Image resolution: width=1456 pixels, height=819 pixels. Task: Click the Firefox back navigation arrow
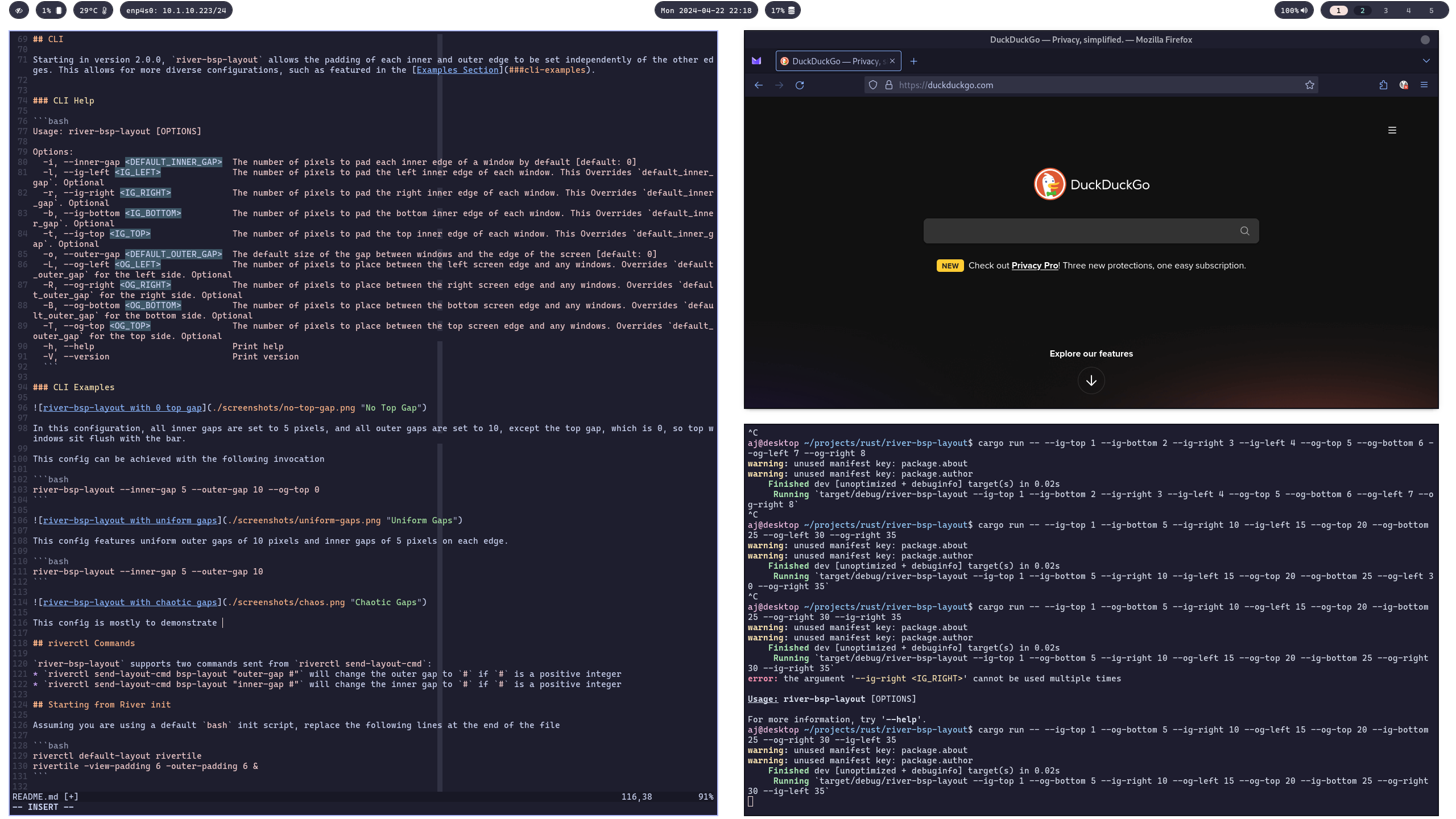[x=759, y=84]
